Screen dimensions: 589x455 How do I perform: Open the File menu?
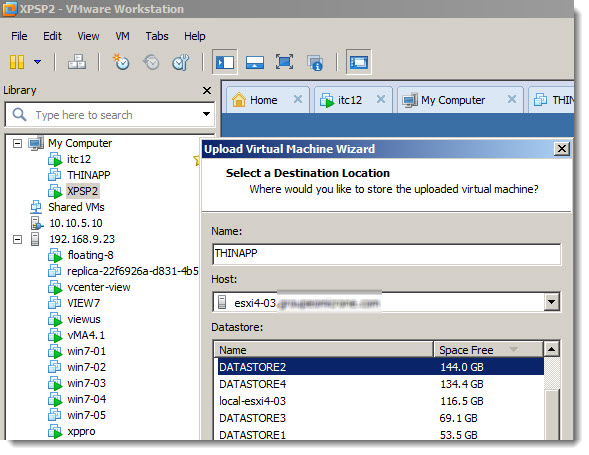pyautogui.click(x=19, y=36)
